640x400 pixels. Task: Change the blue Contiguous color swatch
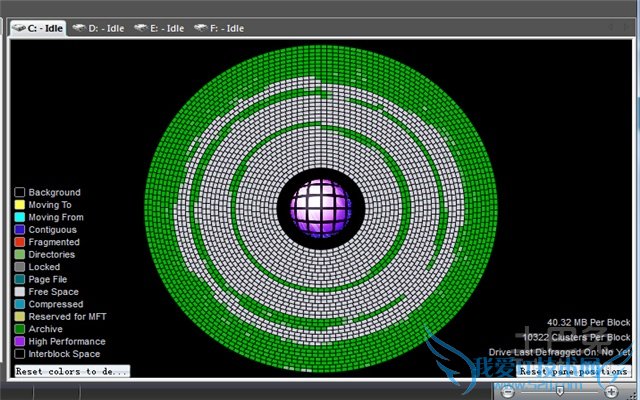(19, 230)
